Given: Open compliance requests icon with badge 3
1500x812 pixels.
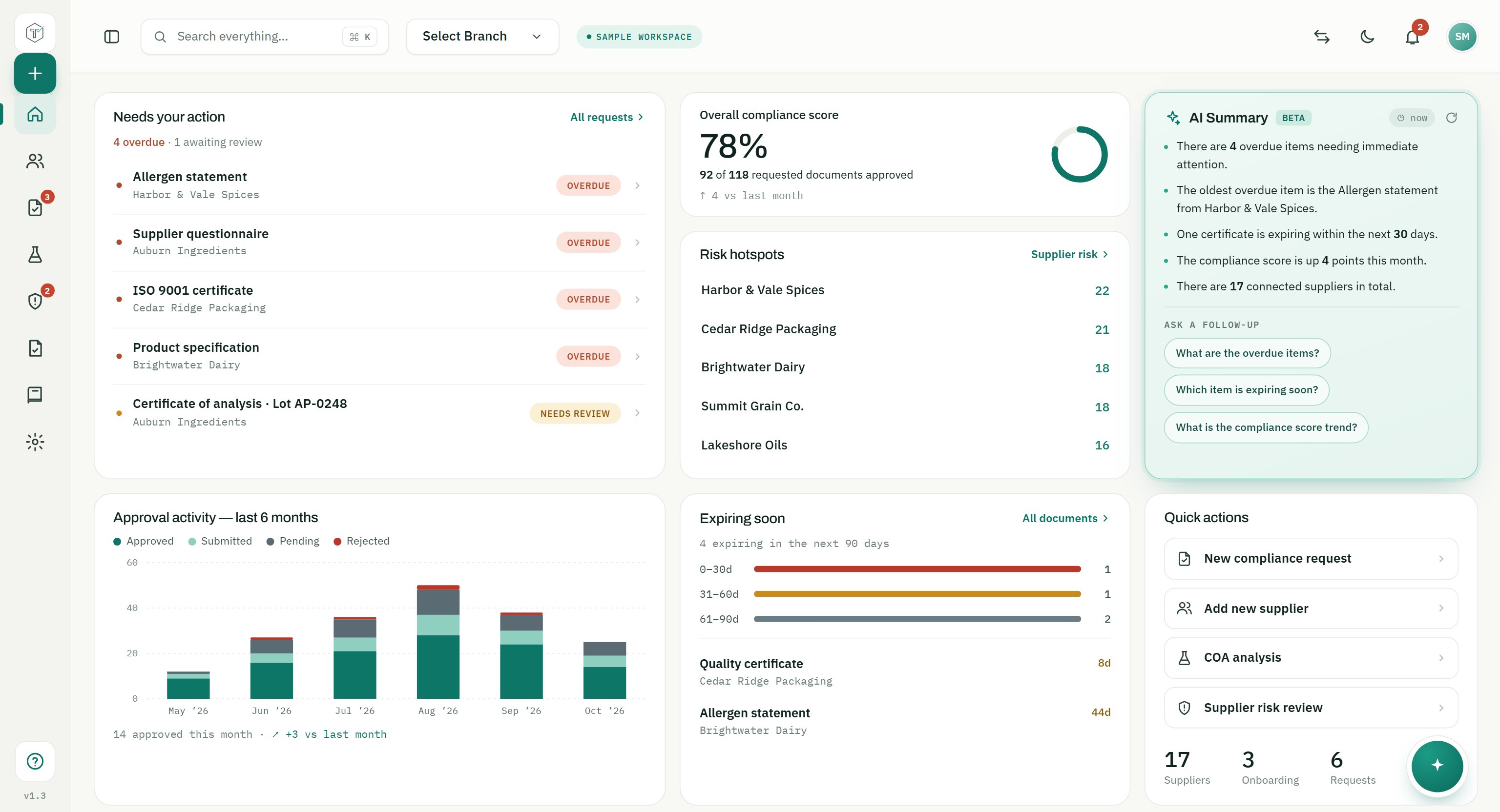Looking at the screenshot, I should tap(35, 208).
